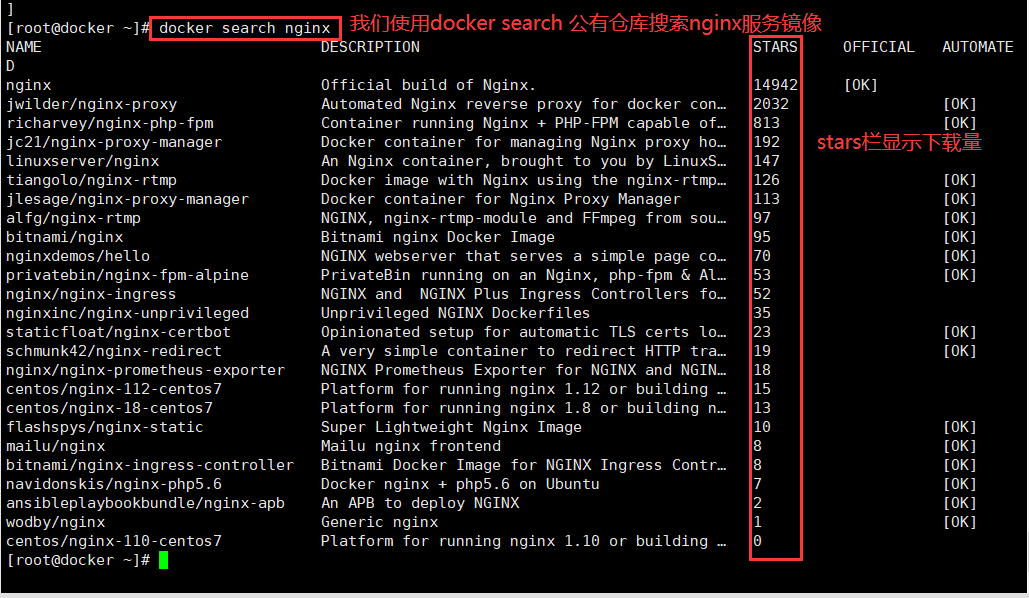Select 'nginxinc/nginx-unprivileged' image name
The height and width of the screenshot is (598, 1029).
(x=127, y=314)
